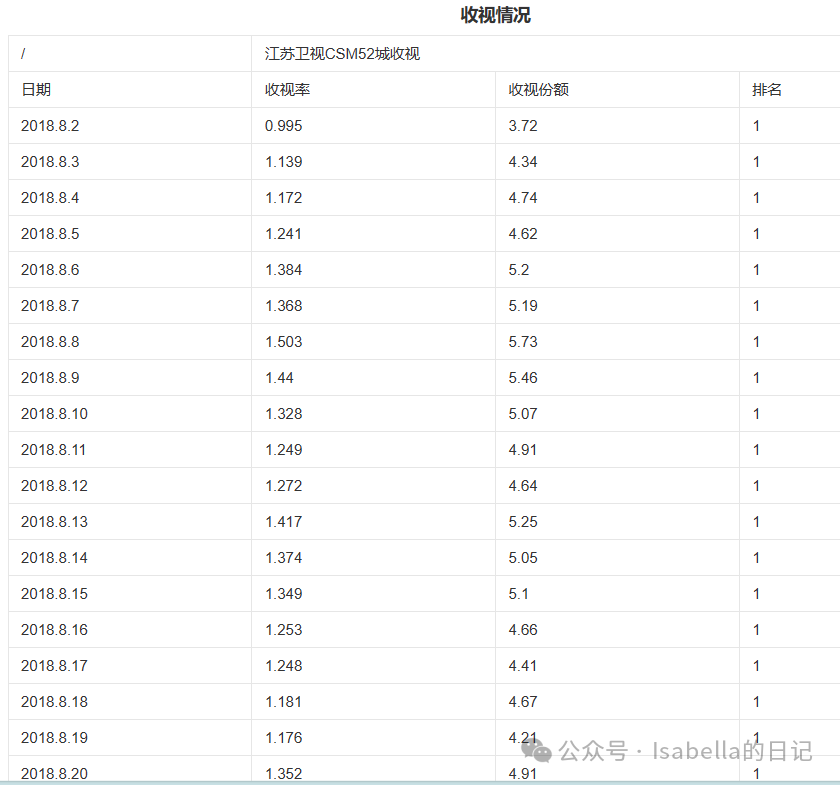This screenshot has height=785, width=840.
Task: Select the rating value 1.272
Action: point(283,485)
